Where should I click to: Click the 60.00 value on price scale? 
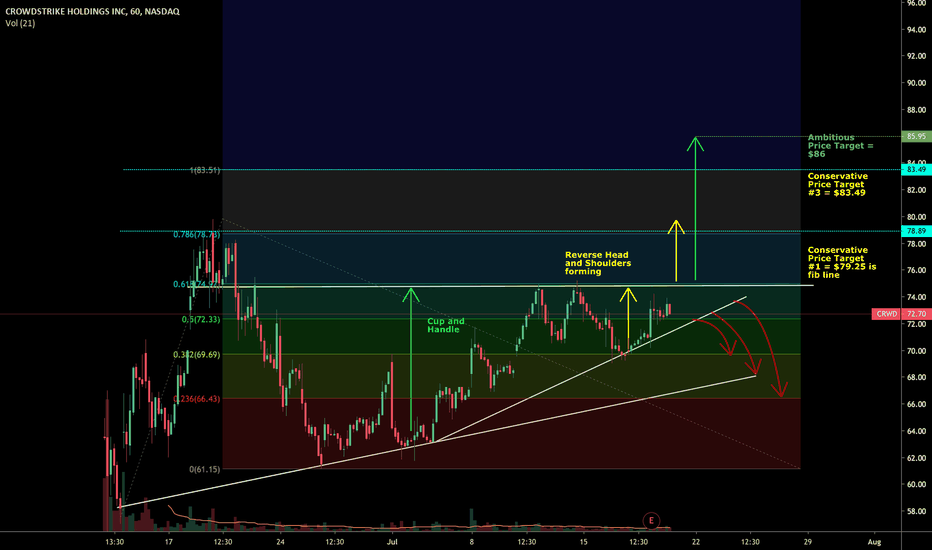tap(916, 485)
